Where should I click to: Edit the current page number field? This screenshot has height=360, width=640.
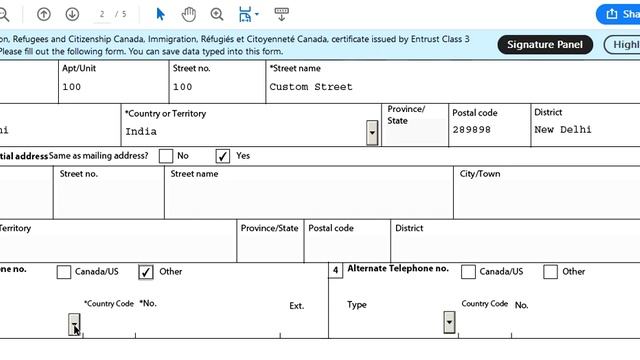click(x=102, y=14)
